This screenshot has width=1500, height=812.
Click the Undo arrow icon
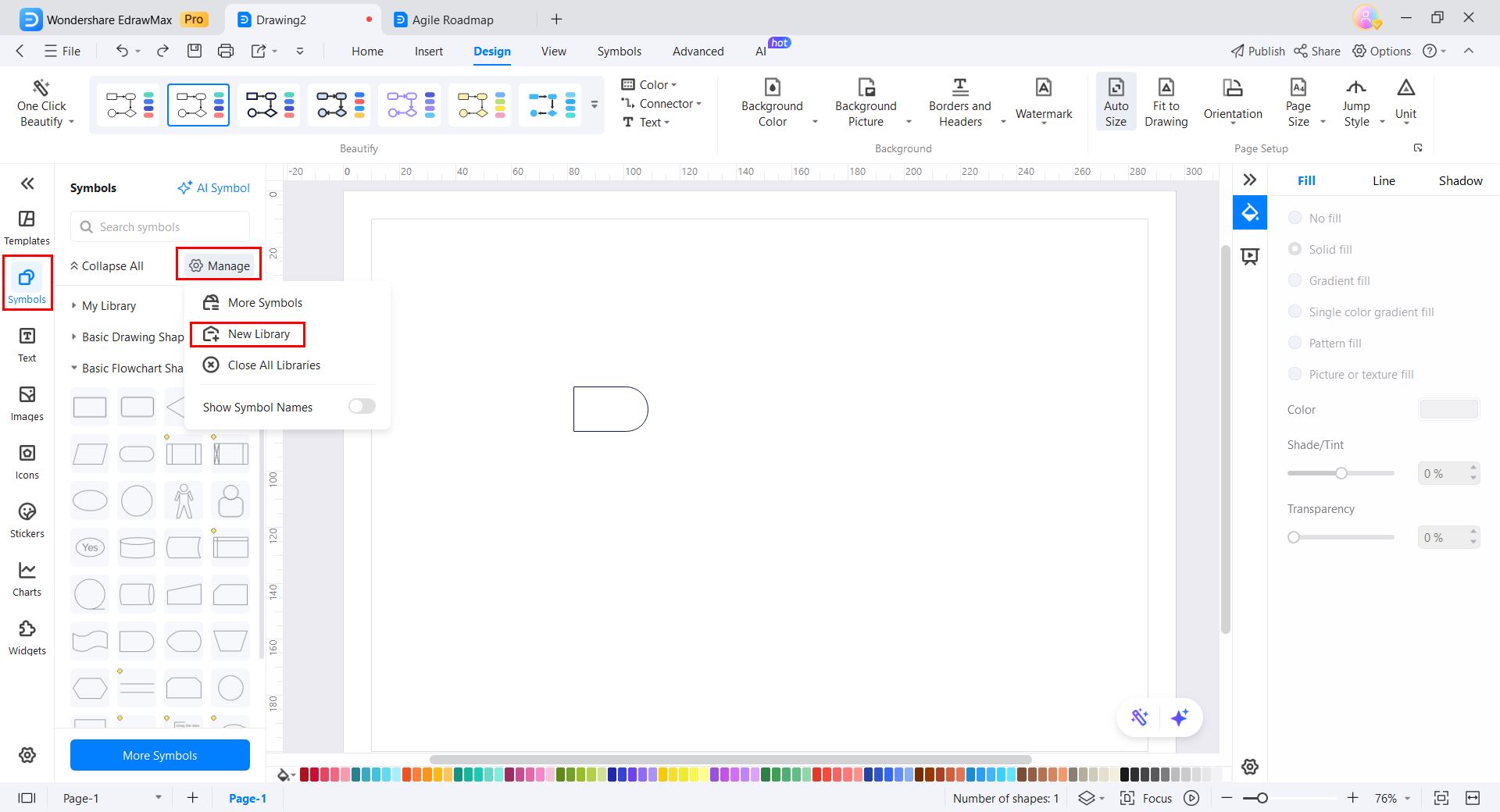(x=122, y=51)
